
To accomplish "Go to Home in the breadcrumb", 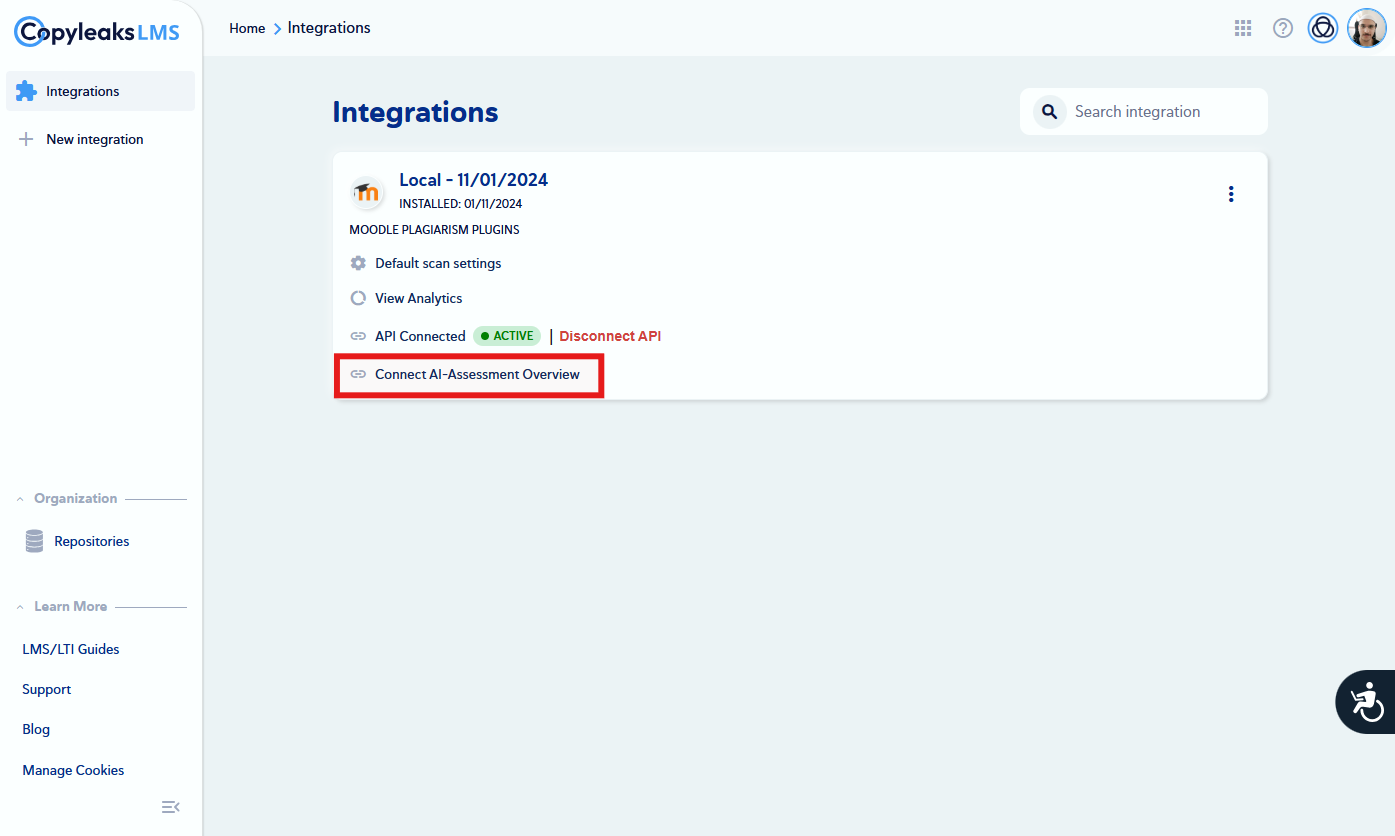I will 247,28.
